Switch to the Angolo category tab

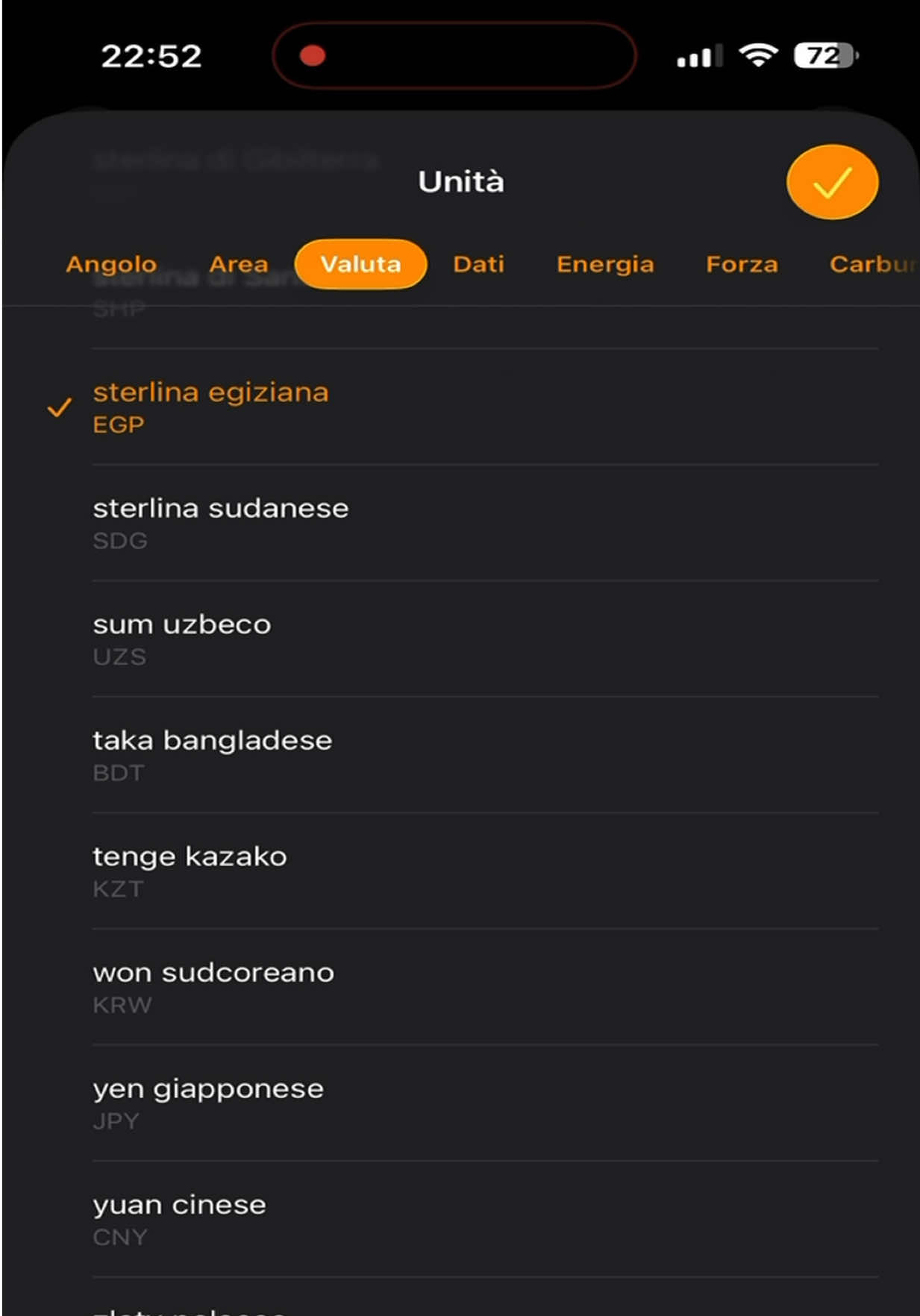tap(111, 264)
